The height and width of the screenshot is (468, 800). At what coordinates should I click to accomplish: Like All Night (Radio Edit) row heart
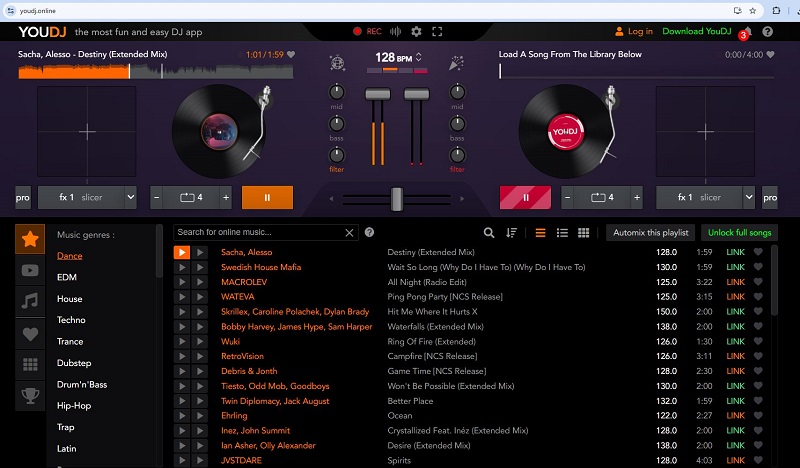click(x=758, y=281)
